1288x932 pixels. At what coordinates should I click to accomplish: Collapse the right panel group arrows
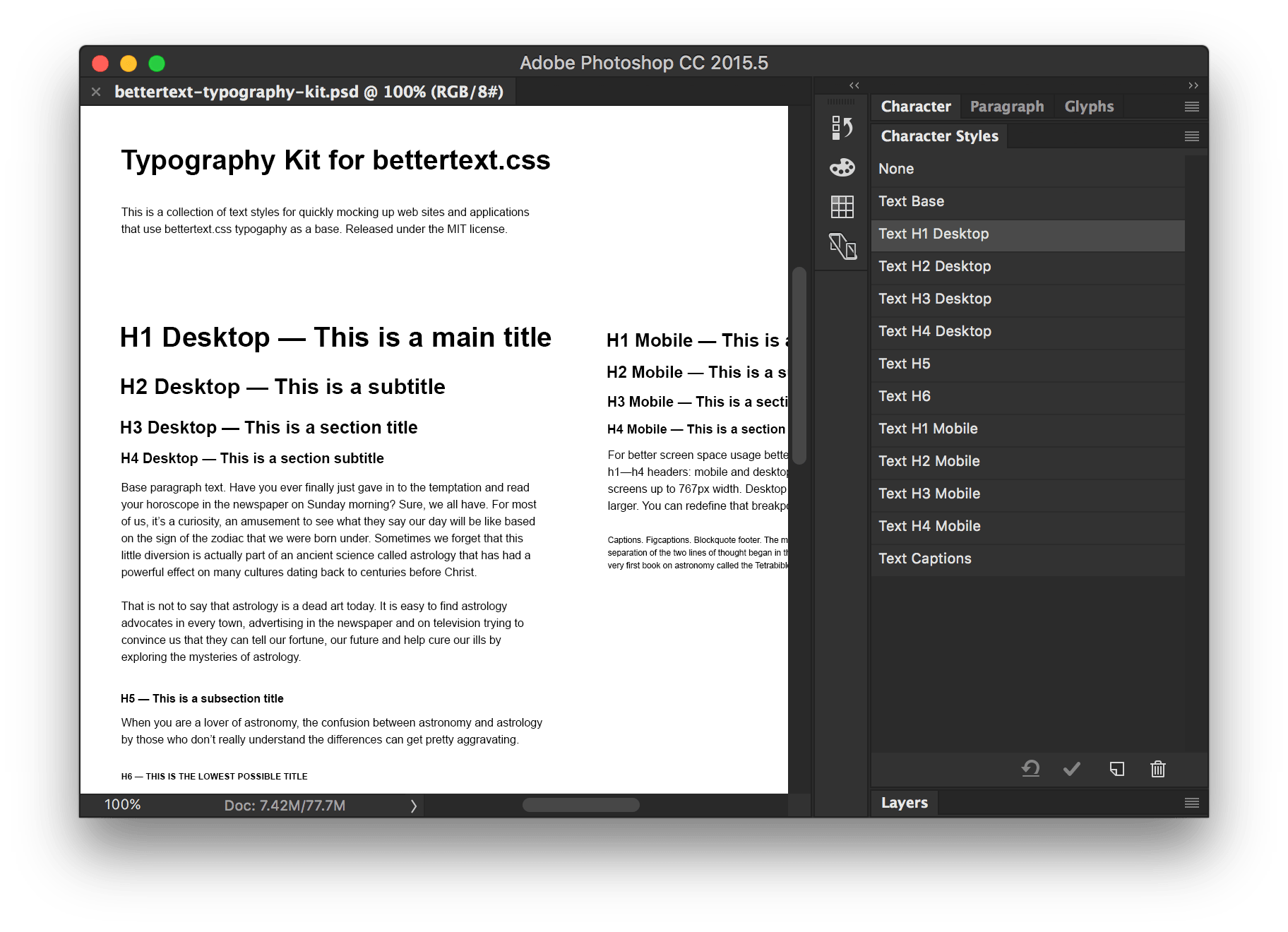[x=1193, y=85]
